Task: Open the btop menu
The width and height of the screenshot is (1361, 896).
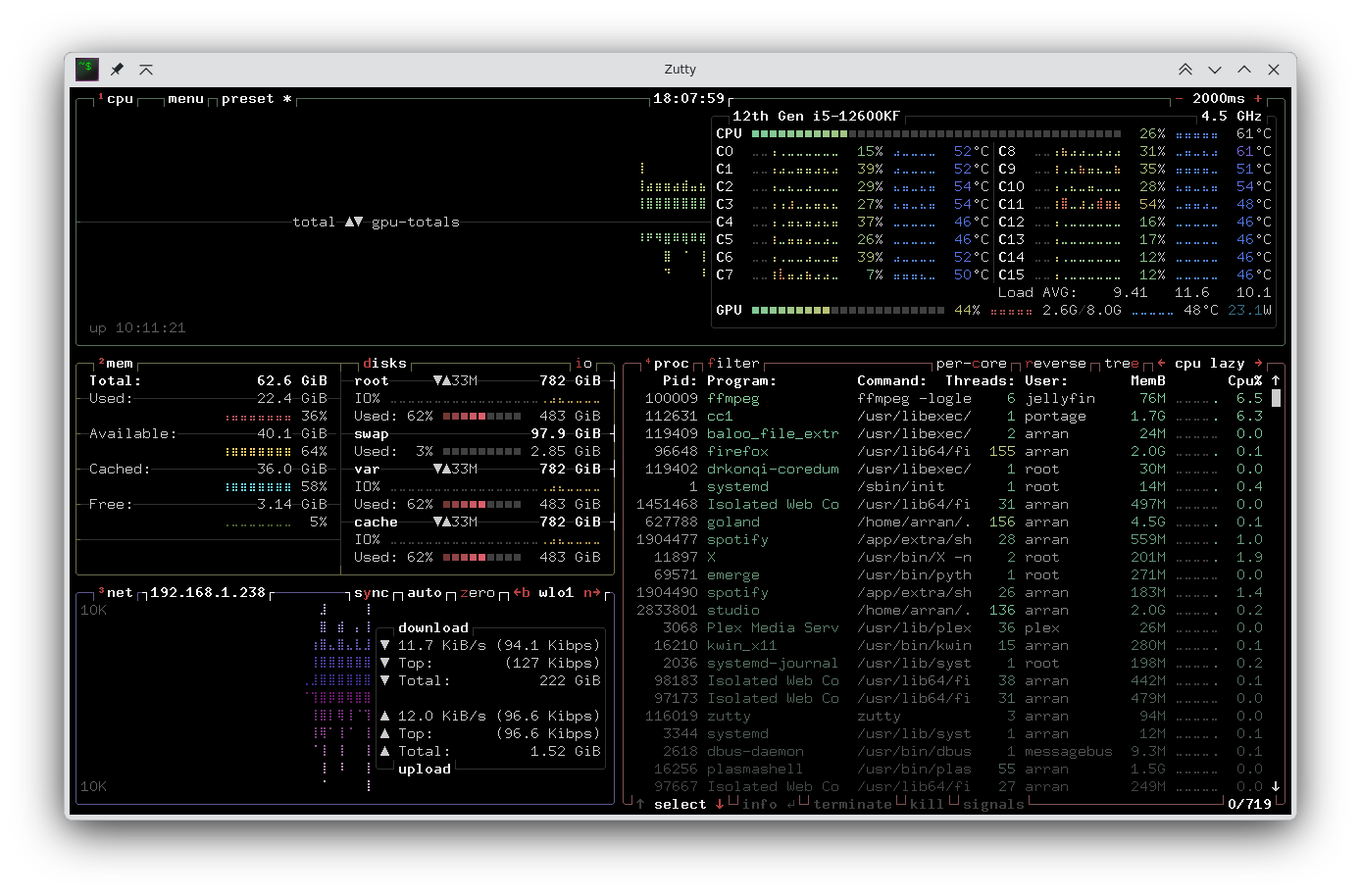Action: click(185, 98)
